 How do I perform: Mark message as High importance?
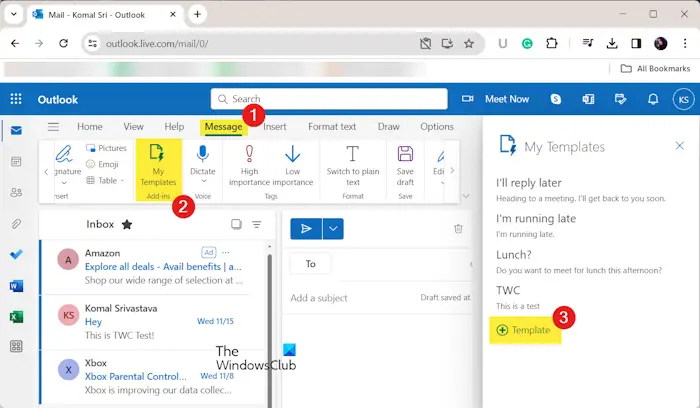[x=249, y=165]
